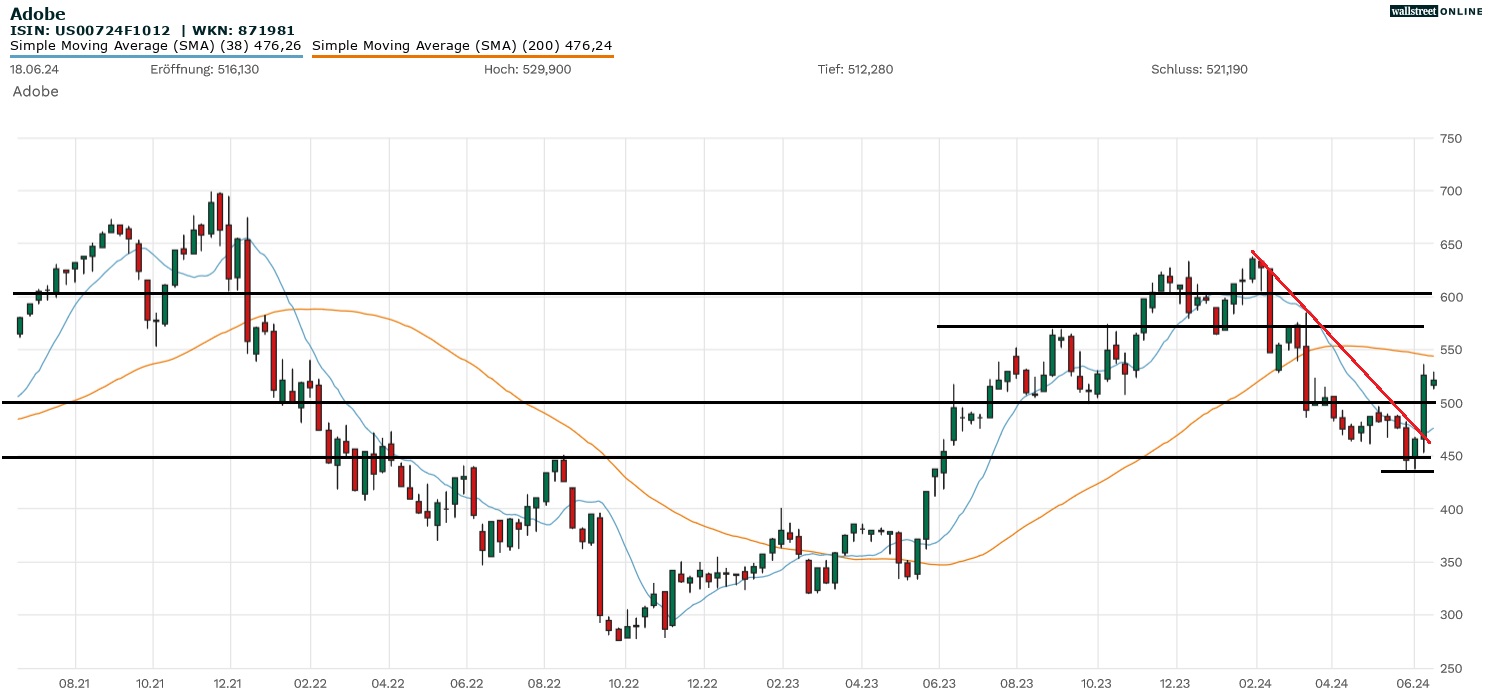Click the wallstreet ONLINE logo

(x=1436, y=11)
